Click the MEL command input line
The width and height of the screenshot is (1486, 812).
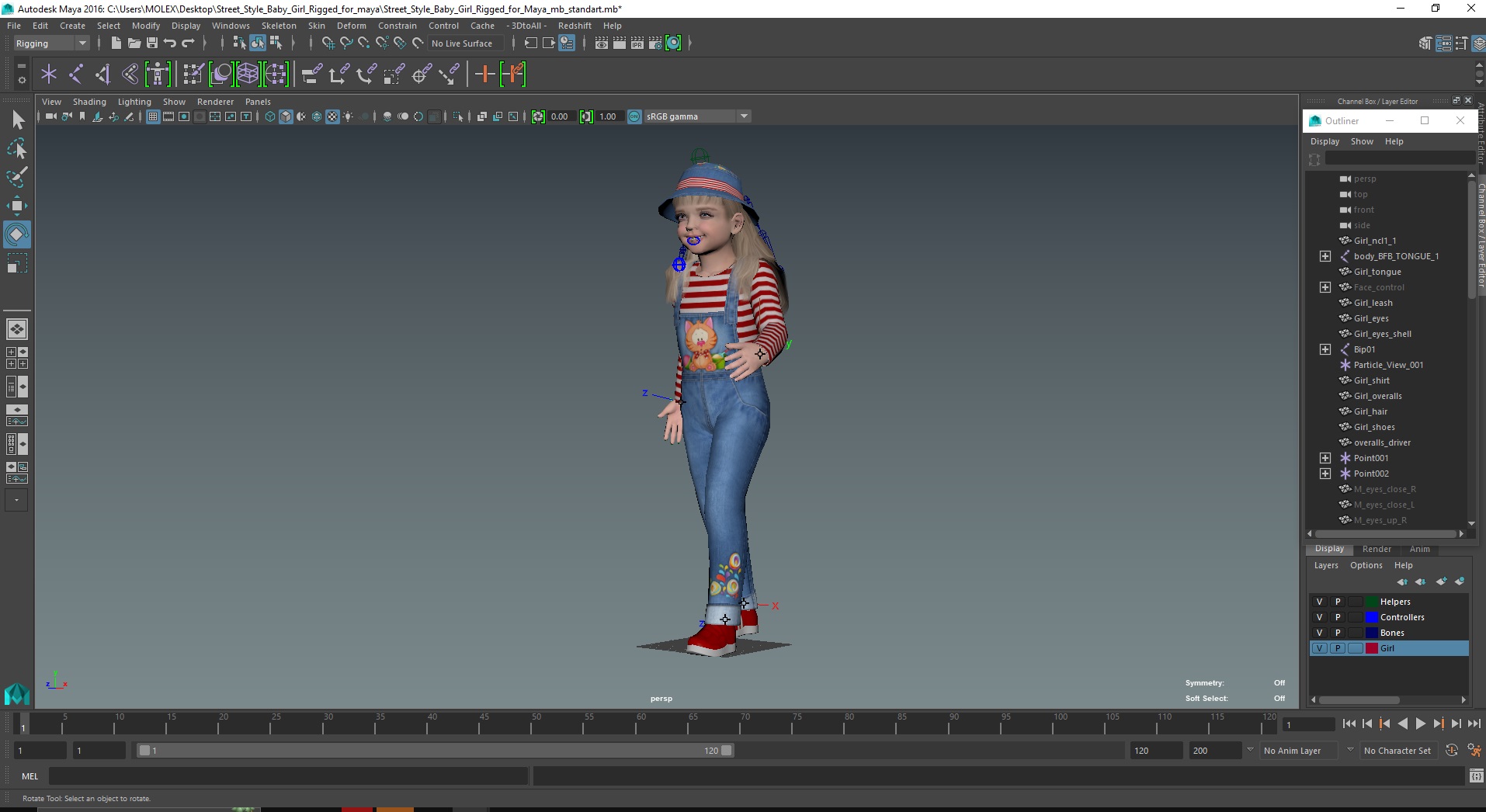[x=289, y=776]
